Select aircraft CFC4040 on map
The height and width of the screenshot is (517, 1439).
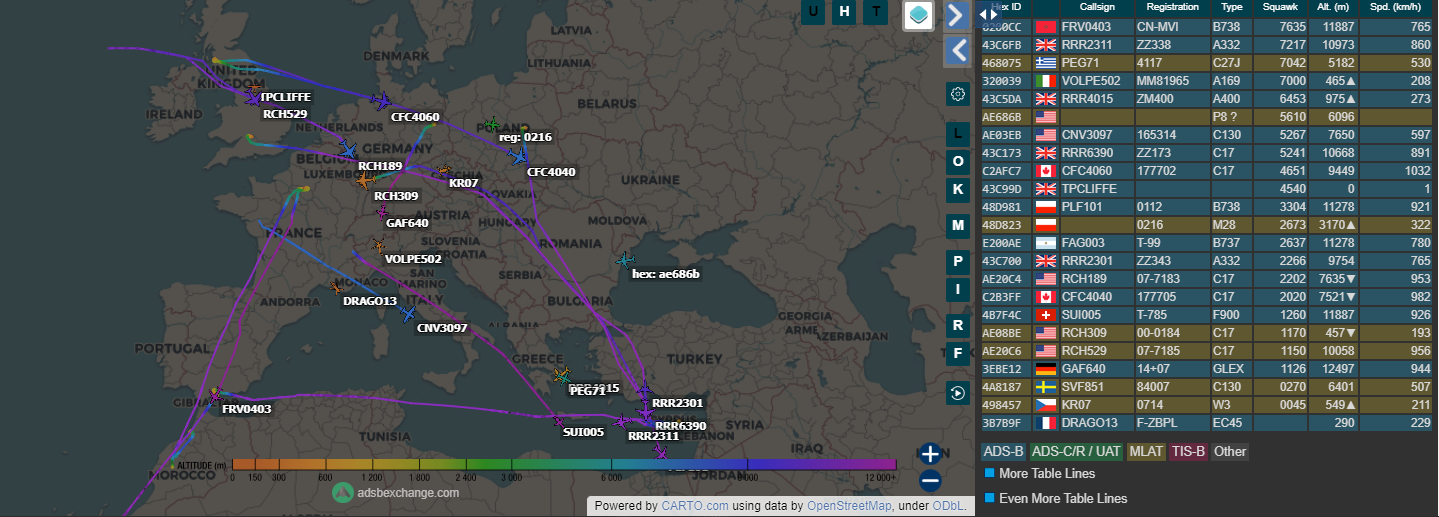518,155
